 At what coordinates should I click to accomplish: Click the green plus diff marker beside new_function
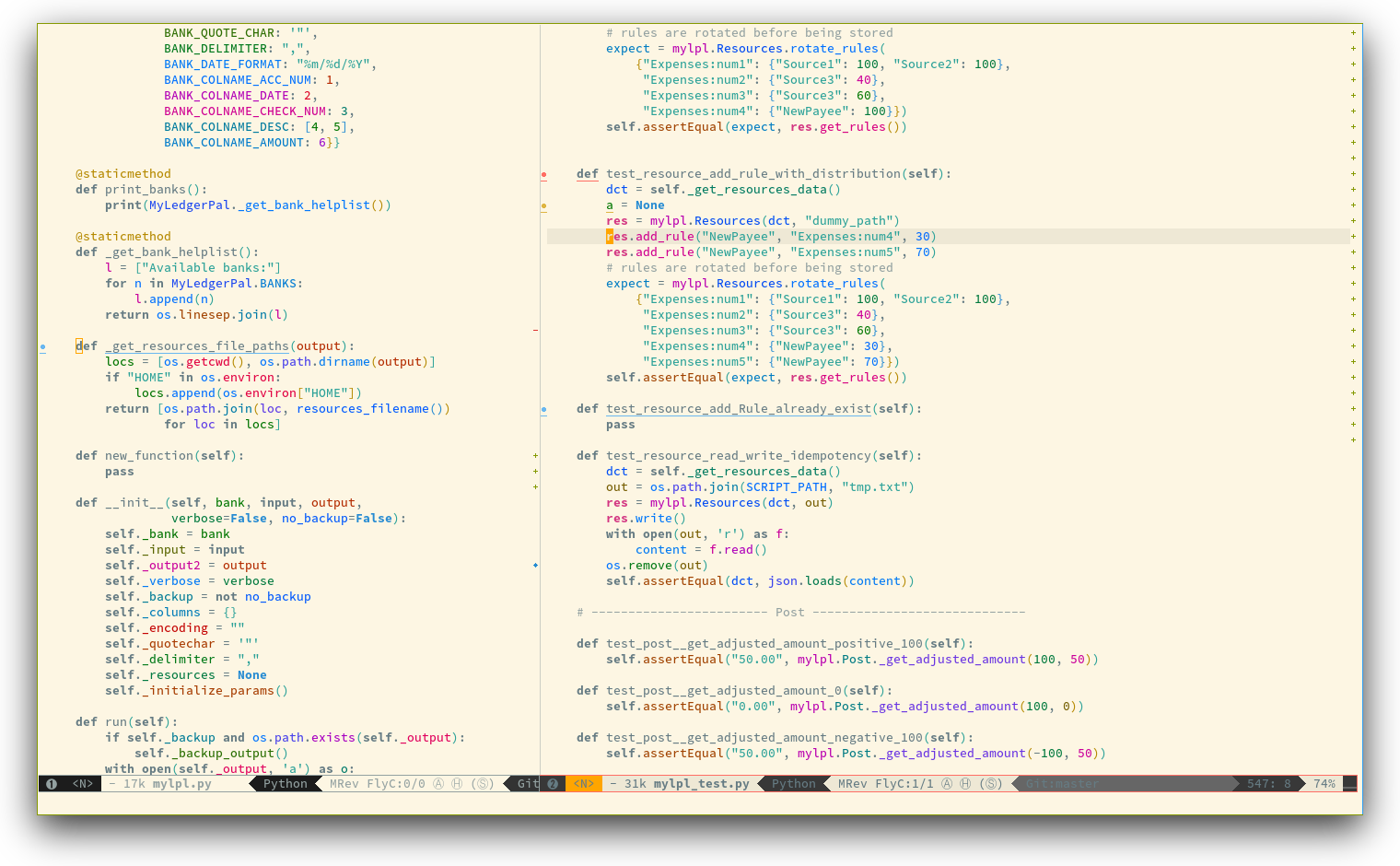pyautogui.click(x=535, y=456)
